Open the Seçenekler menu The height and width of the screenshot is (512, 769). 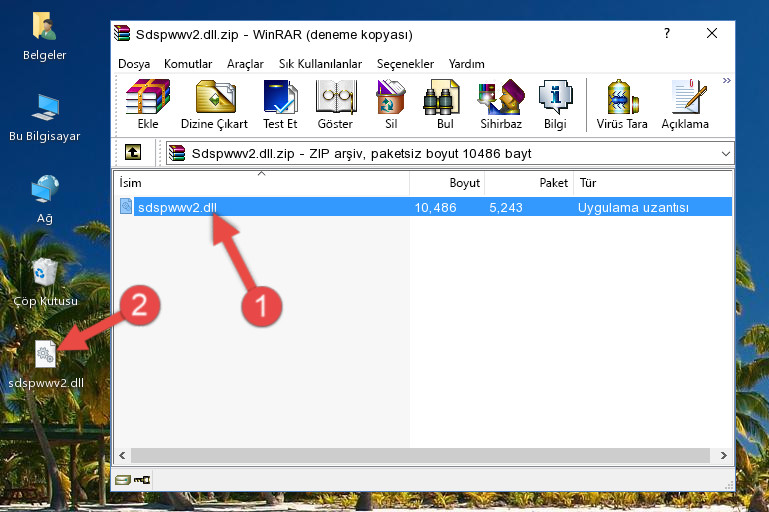pos(405,64)
